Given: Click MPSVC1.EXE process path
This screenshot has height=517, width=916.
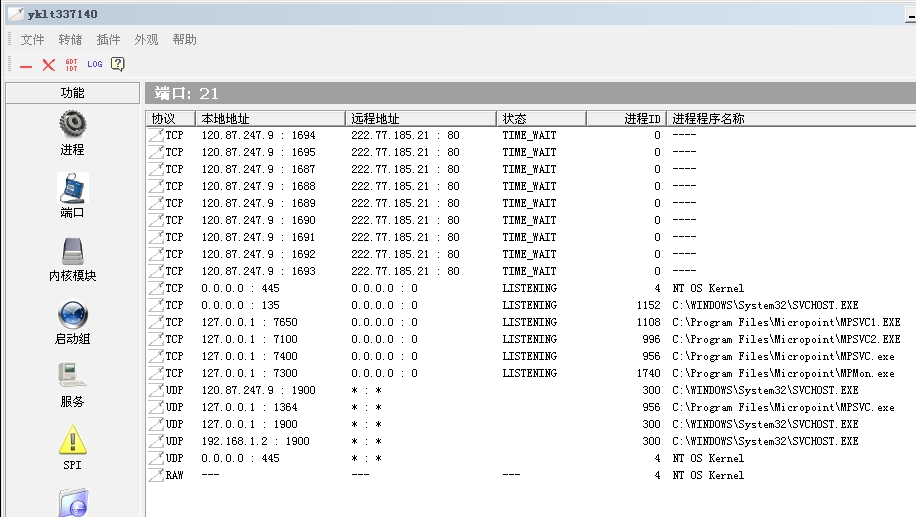Looking at the screenshot, I should point(786,322).
